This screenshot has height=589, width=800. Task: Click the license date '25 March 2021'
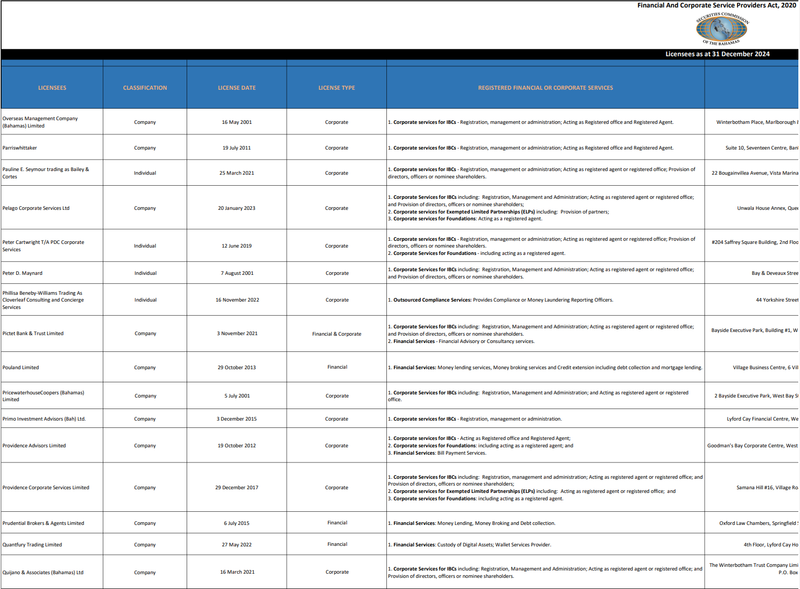(237, 173)
